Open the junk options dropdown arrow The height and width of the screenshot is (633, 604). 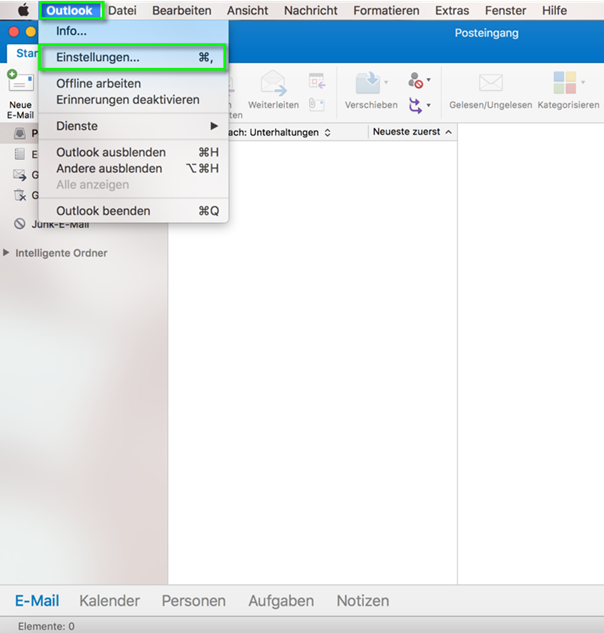tap(429, 80)
